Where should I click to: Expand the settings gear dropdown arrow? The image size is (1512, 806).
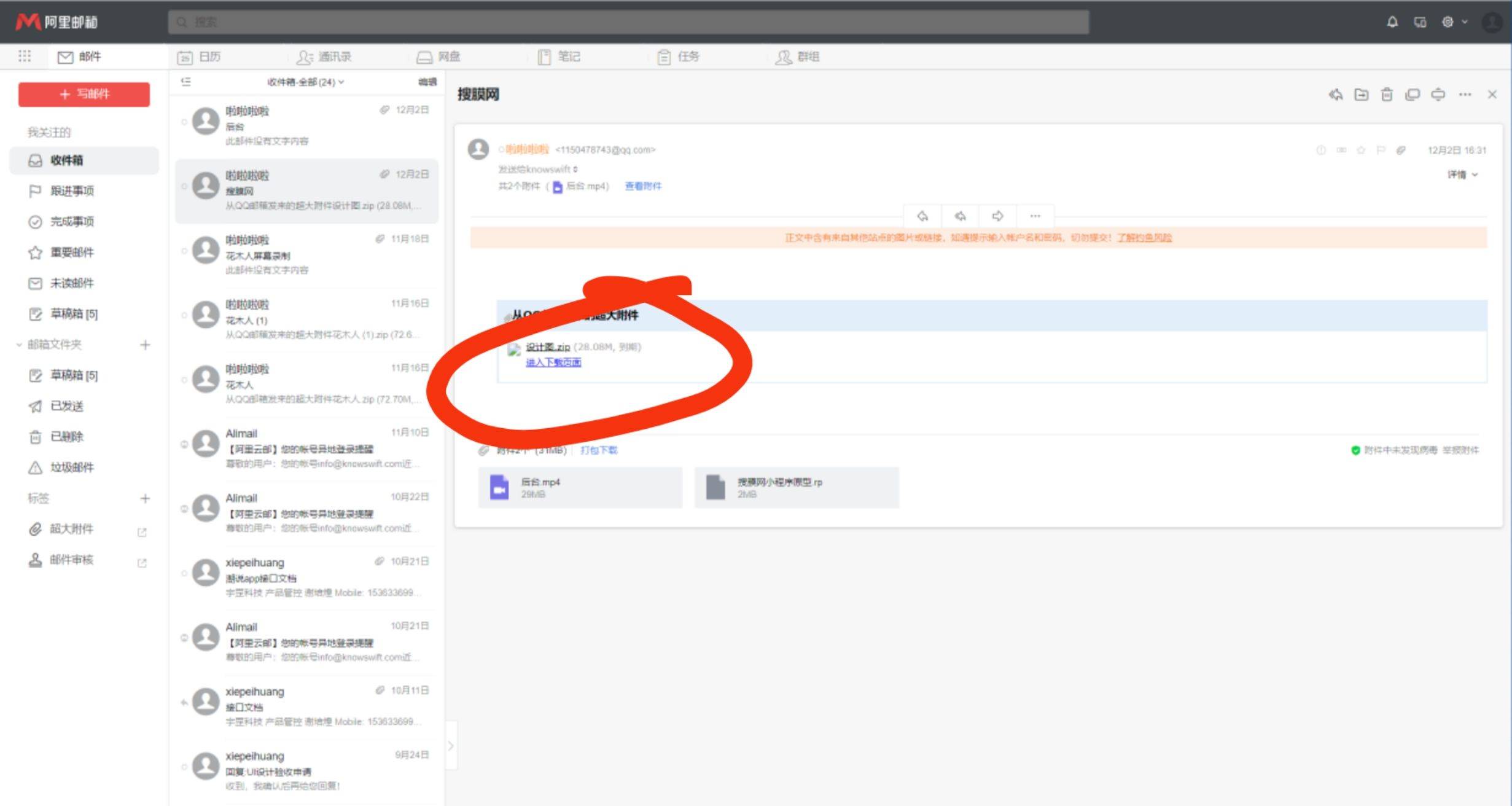point(1465,22)
